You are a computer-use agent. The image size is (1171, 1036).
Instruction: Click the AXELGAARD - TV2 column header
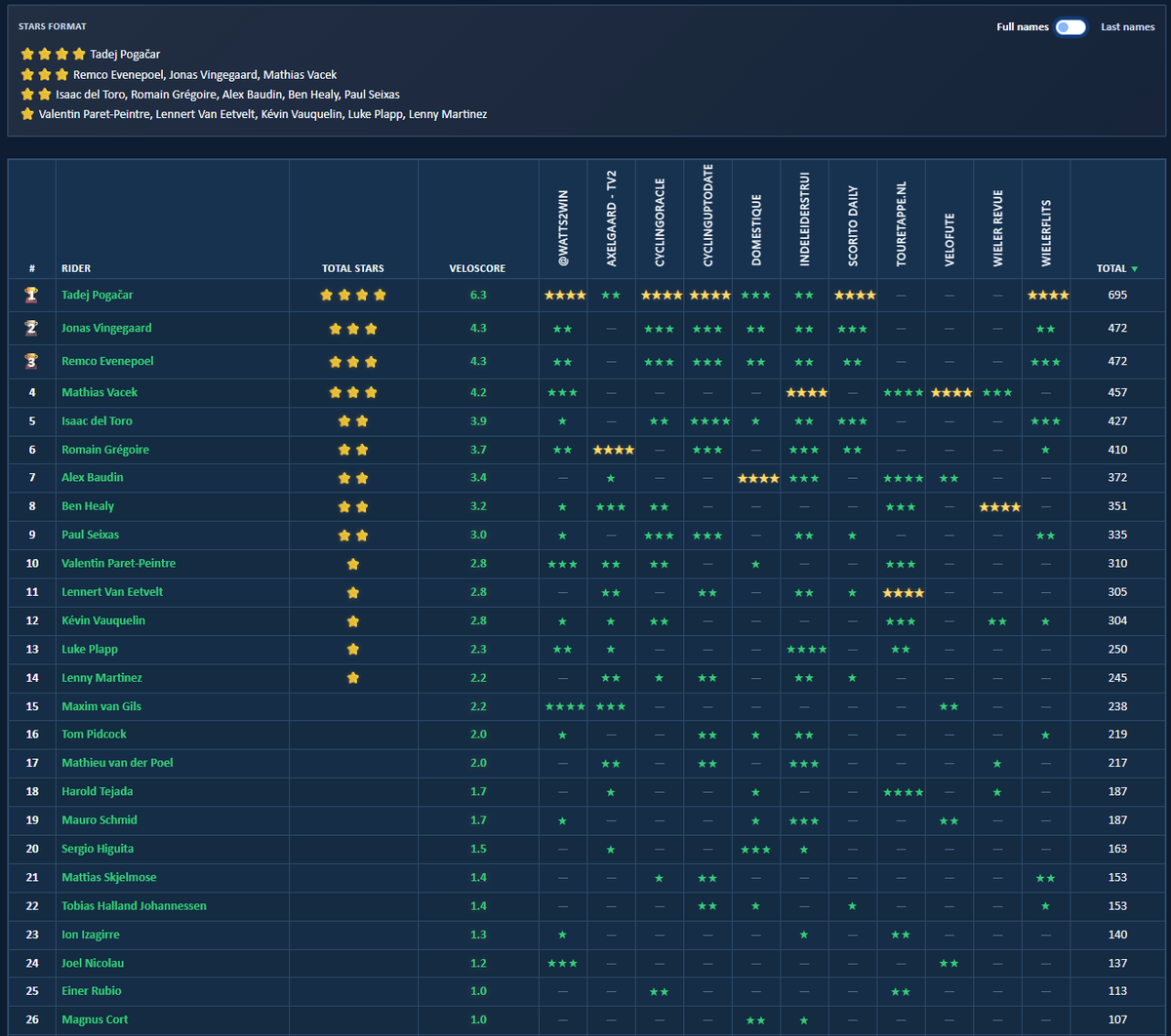[612, 217]
